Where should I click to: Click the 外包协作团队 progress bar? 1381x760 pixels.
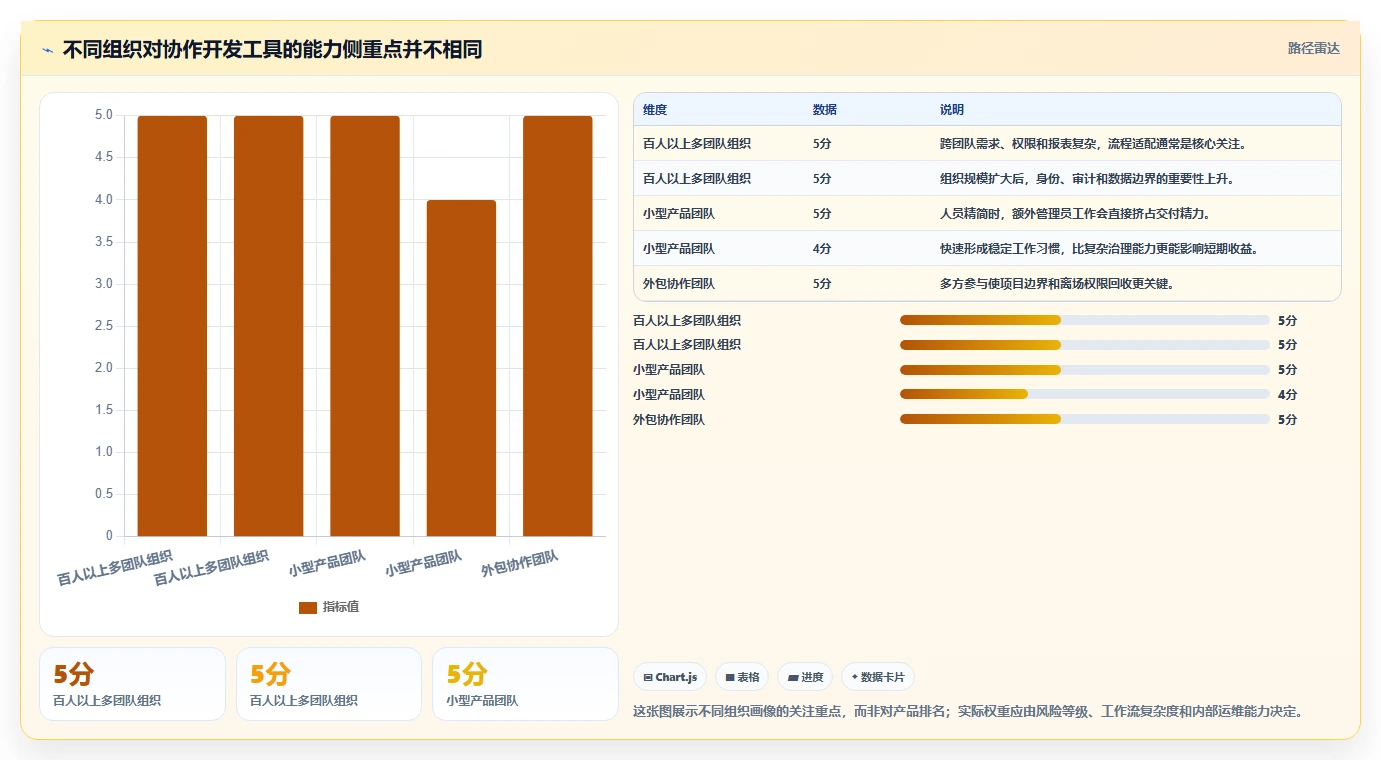(1084, 420)
